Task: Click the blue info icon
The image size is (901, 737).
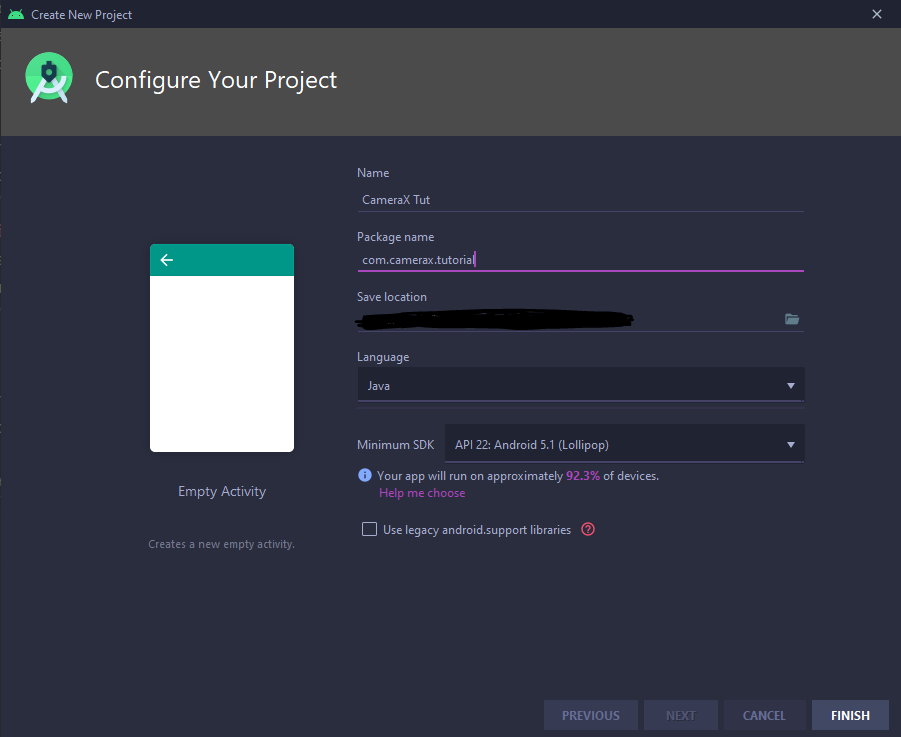Action: [x=365, y=475]
